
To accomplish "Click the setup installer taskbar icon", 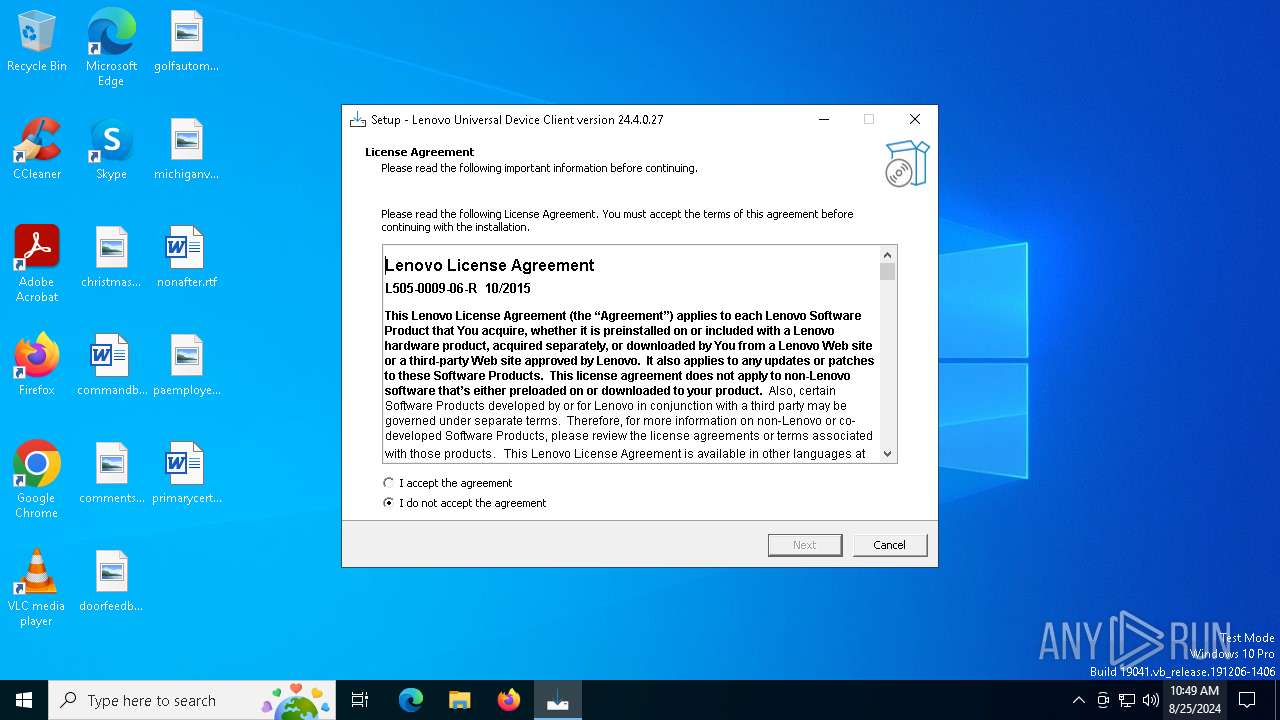I will click(x=558, y=700).
